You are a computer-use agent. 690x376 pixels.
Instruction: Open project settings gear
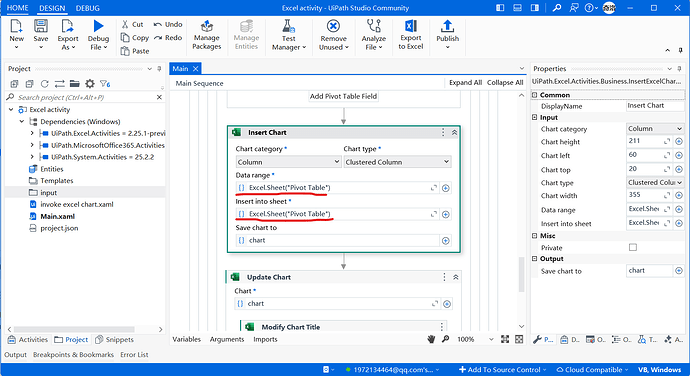click(90, 84)
